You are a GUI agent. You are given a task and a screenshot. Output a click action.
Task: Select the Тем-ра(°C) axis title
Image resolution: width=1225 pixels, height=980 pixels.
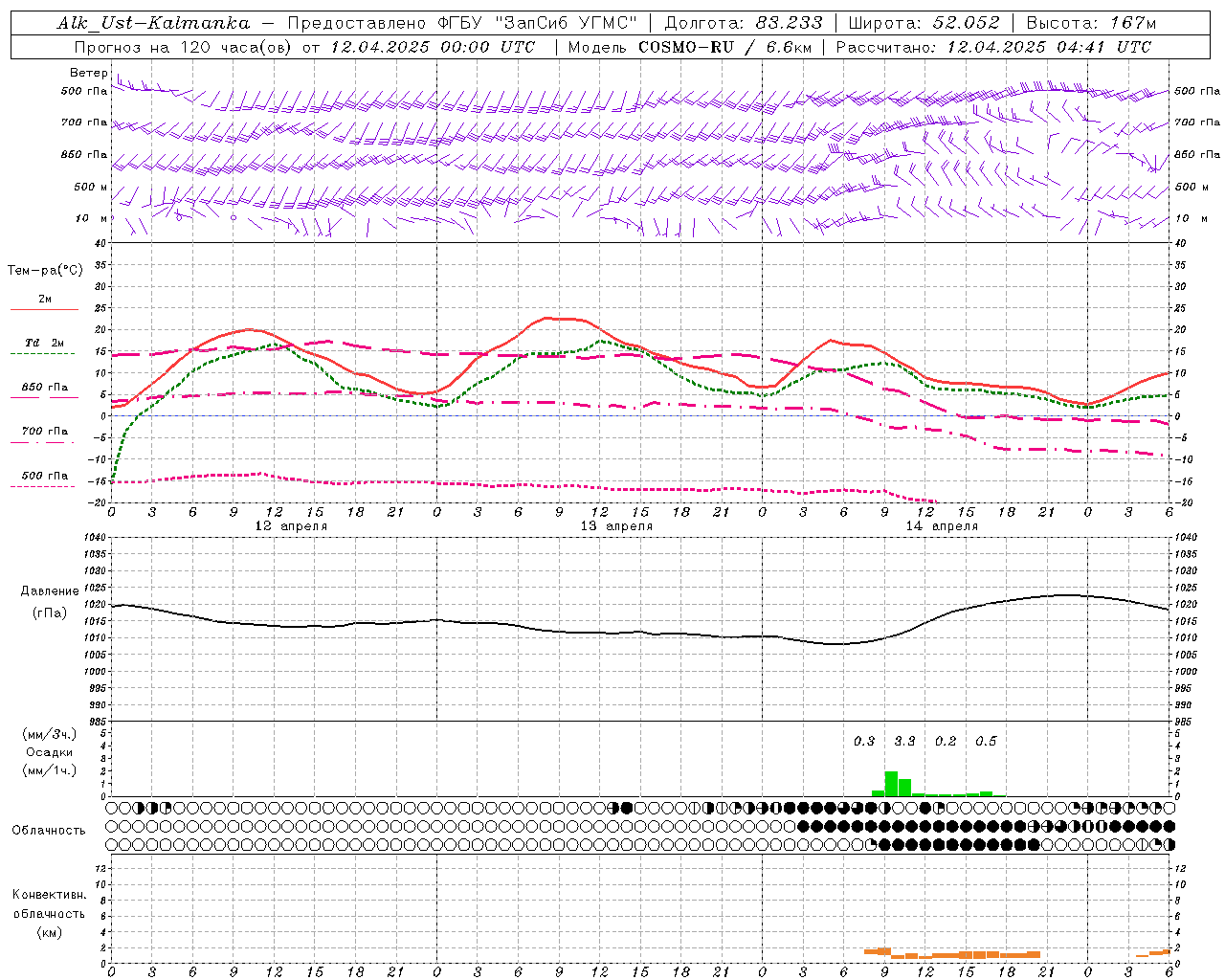point(45,271)
